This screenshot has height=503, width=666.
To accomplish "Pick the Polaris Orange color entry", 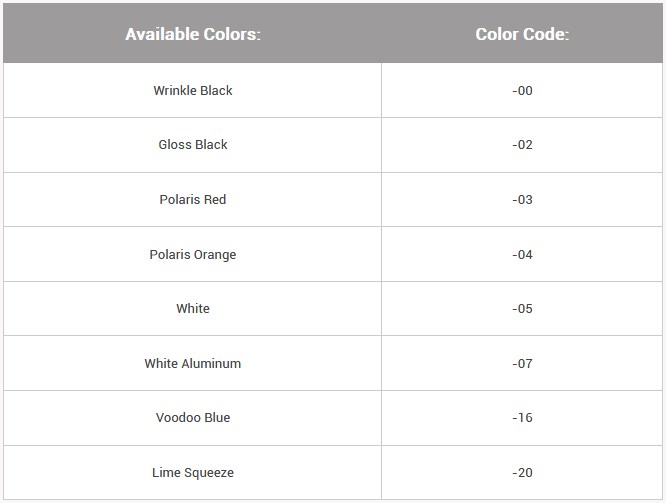I will (193, 254).
